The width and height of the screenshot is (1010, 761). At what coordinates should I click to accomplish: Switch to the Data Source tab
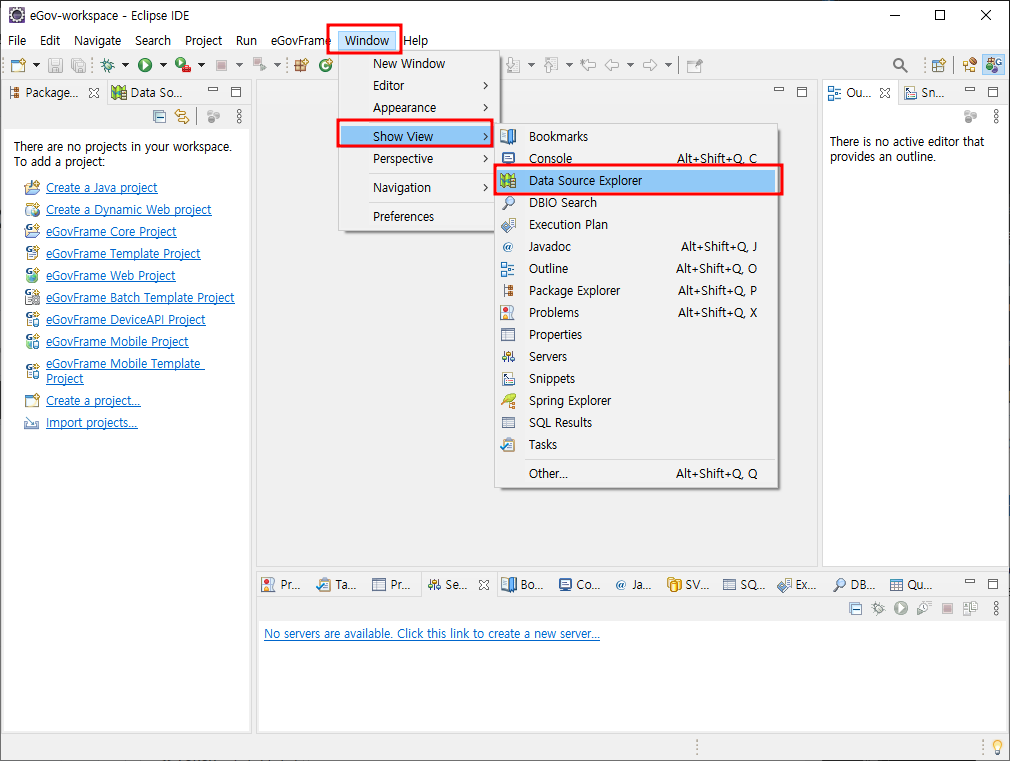tap(148, 93)
